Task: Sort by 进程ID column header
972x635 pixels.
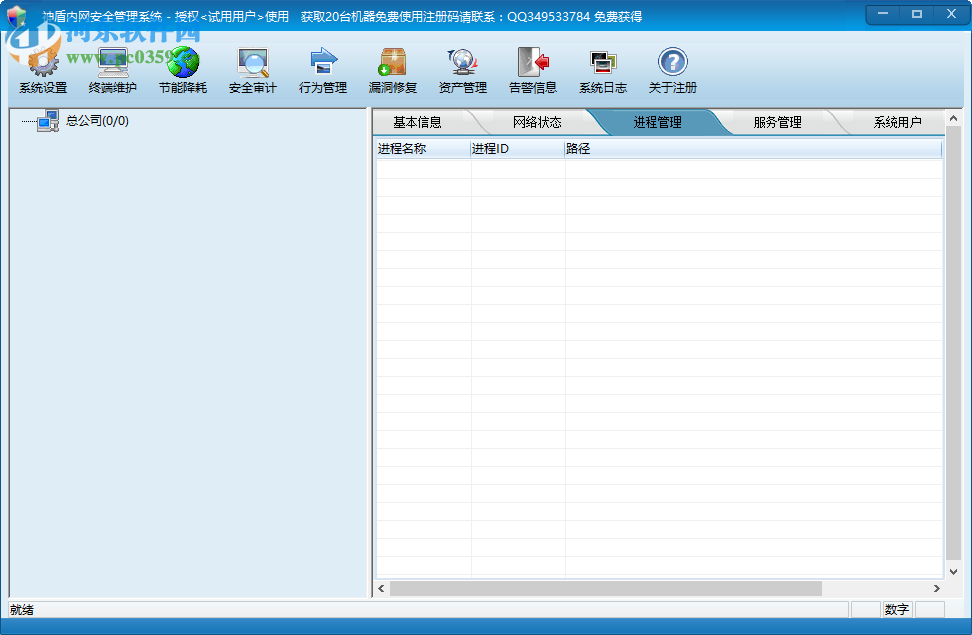Action: 518,149
